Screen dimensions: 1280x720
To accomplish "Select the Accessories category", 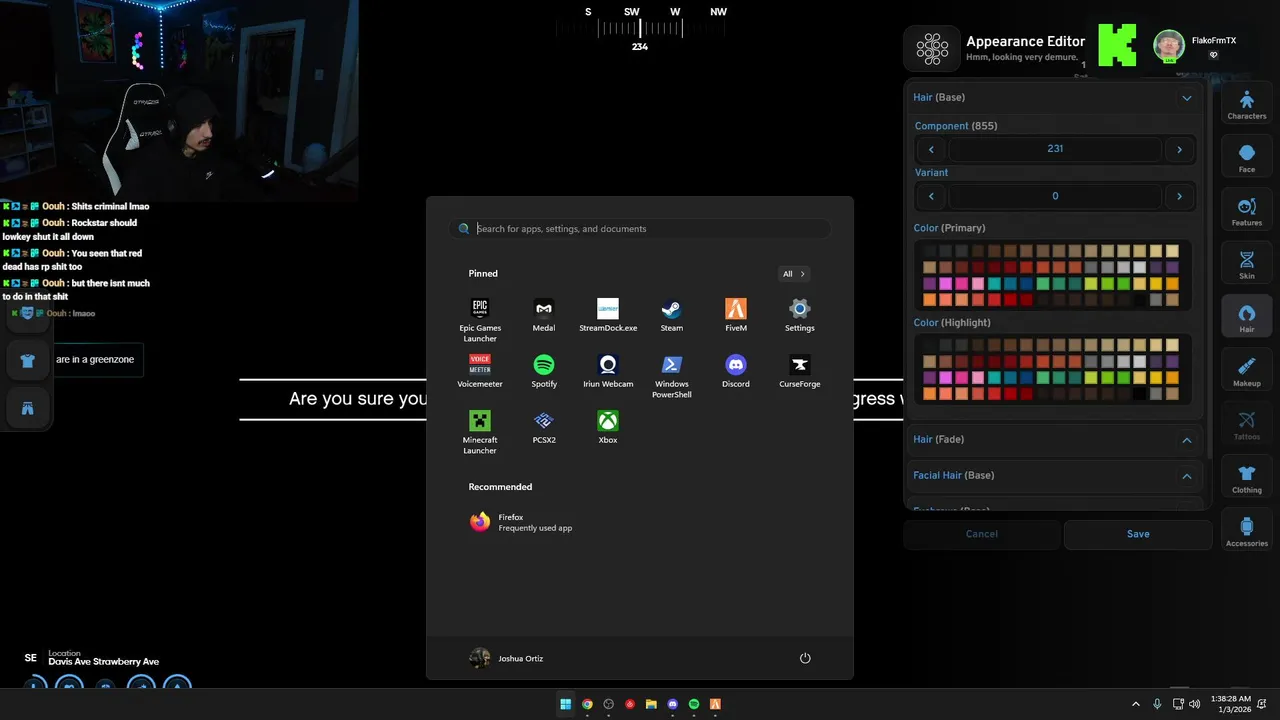I will 1247,531.
